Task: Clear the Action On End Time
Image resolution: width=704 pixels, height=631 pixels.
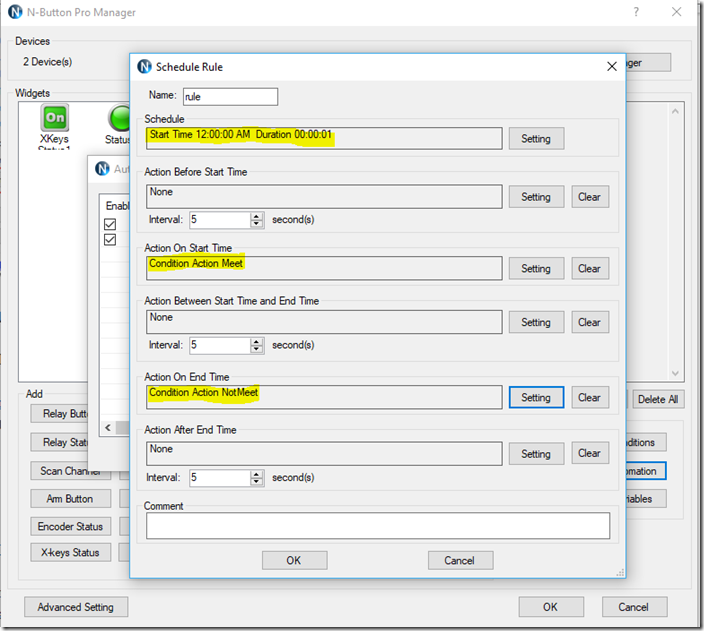Action: click(590, 397)
